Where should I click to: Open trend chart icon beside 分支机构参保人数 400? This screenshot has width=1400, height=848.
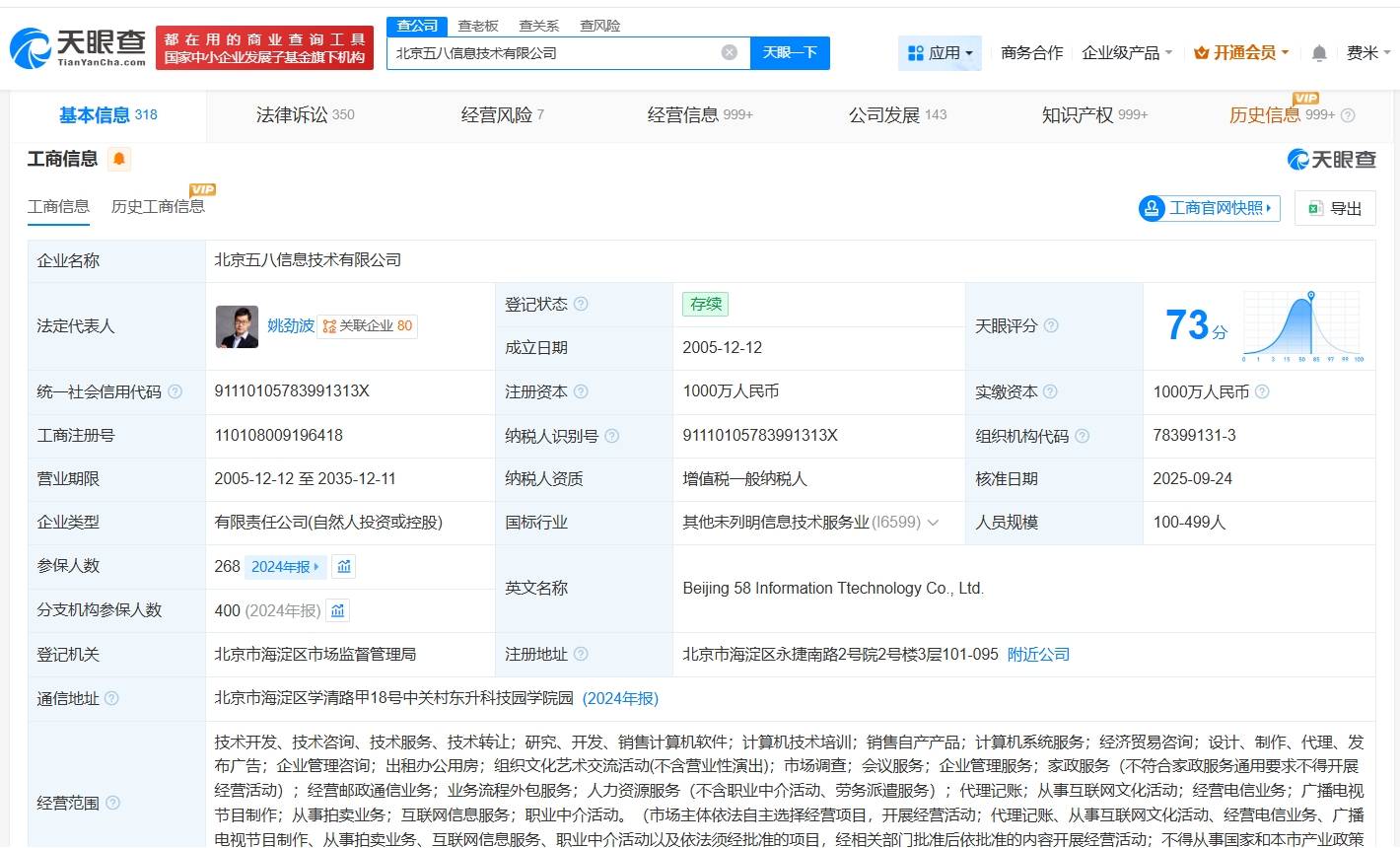337,610
